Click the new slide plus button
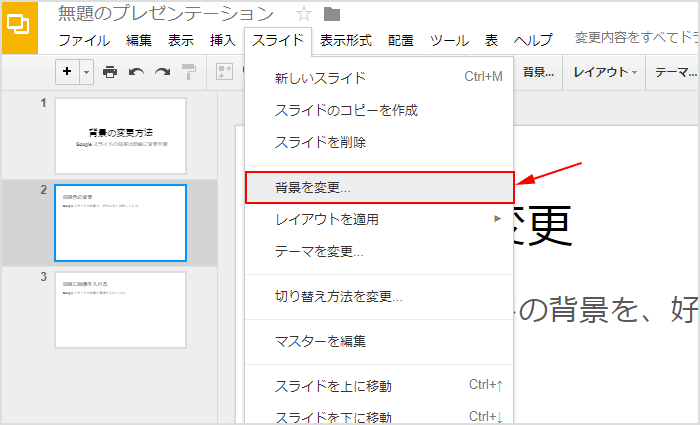700x425 pixels. (x=67, y=71)
